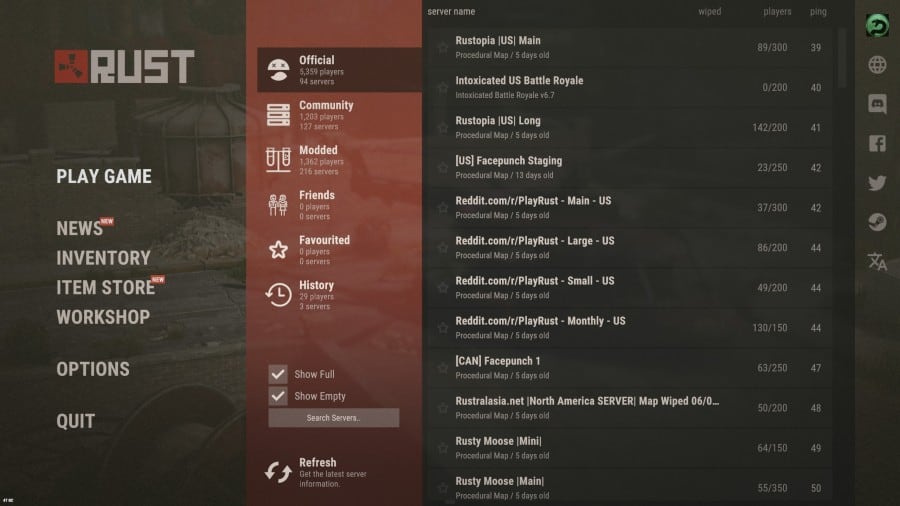Open the Discord icon

click(x=877, y=104)
